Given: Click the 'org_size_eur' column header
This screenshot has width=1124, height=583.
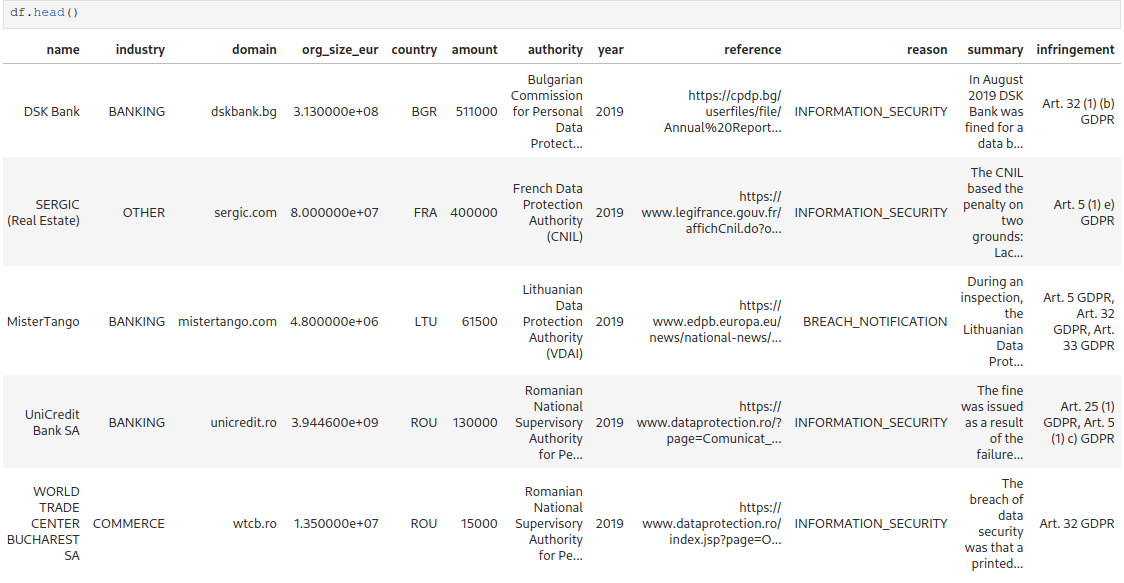Looking at the screenshot, I should tap(340, 50).
